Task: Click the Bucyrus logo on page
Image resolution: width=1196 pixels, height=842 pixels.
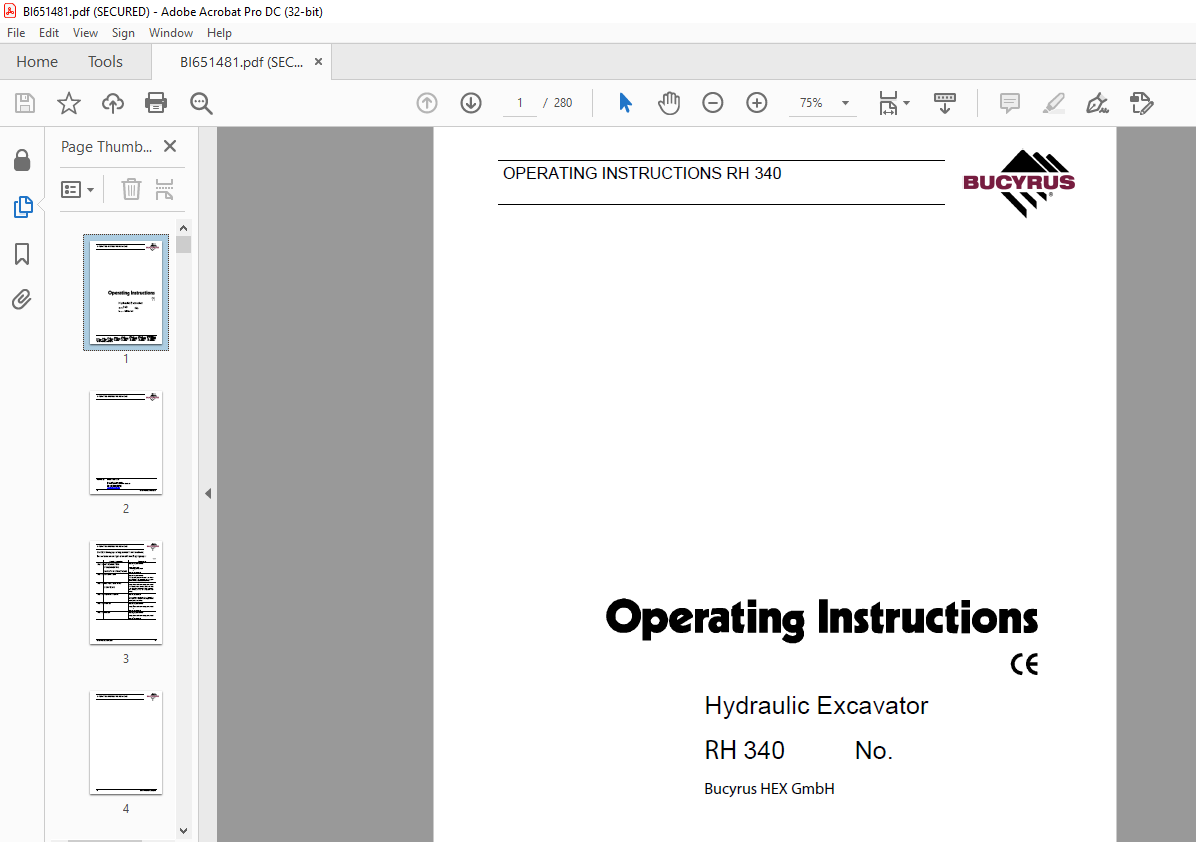Action: click(x=1019, y=183)
